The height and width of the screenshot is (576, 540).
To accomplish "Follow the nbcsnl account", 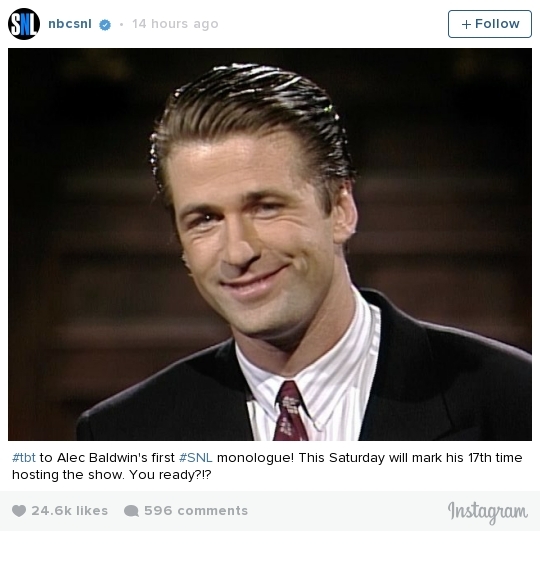I will [490, 24].
